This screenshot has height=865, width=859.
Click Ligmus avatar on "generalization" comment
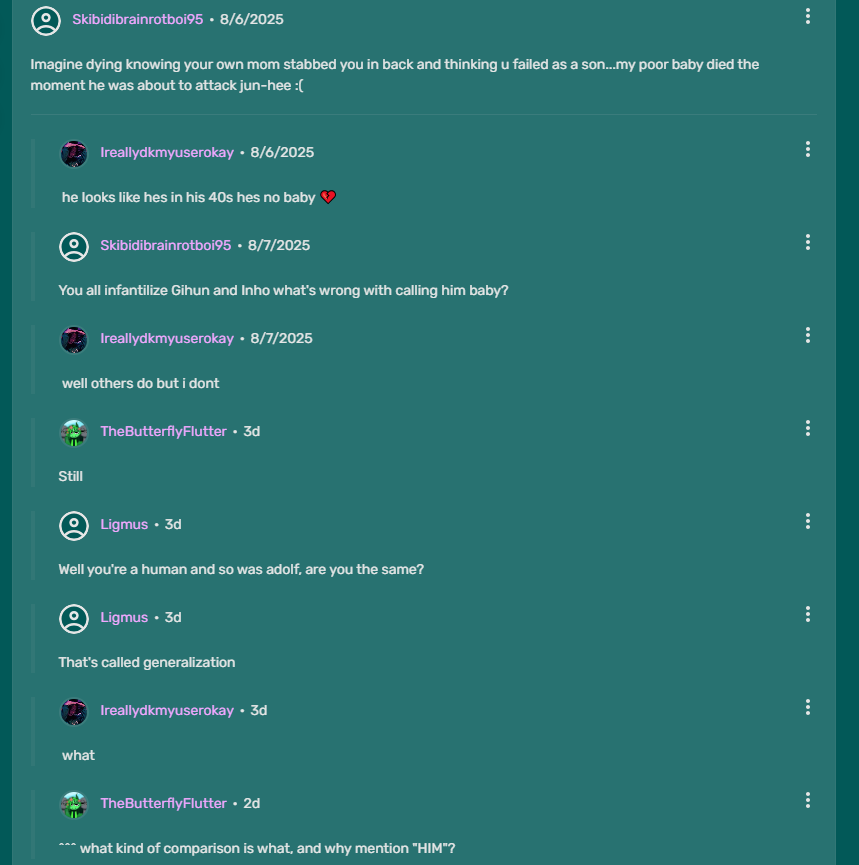[74, 618]
